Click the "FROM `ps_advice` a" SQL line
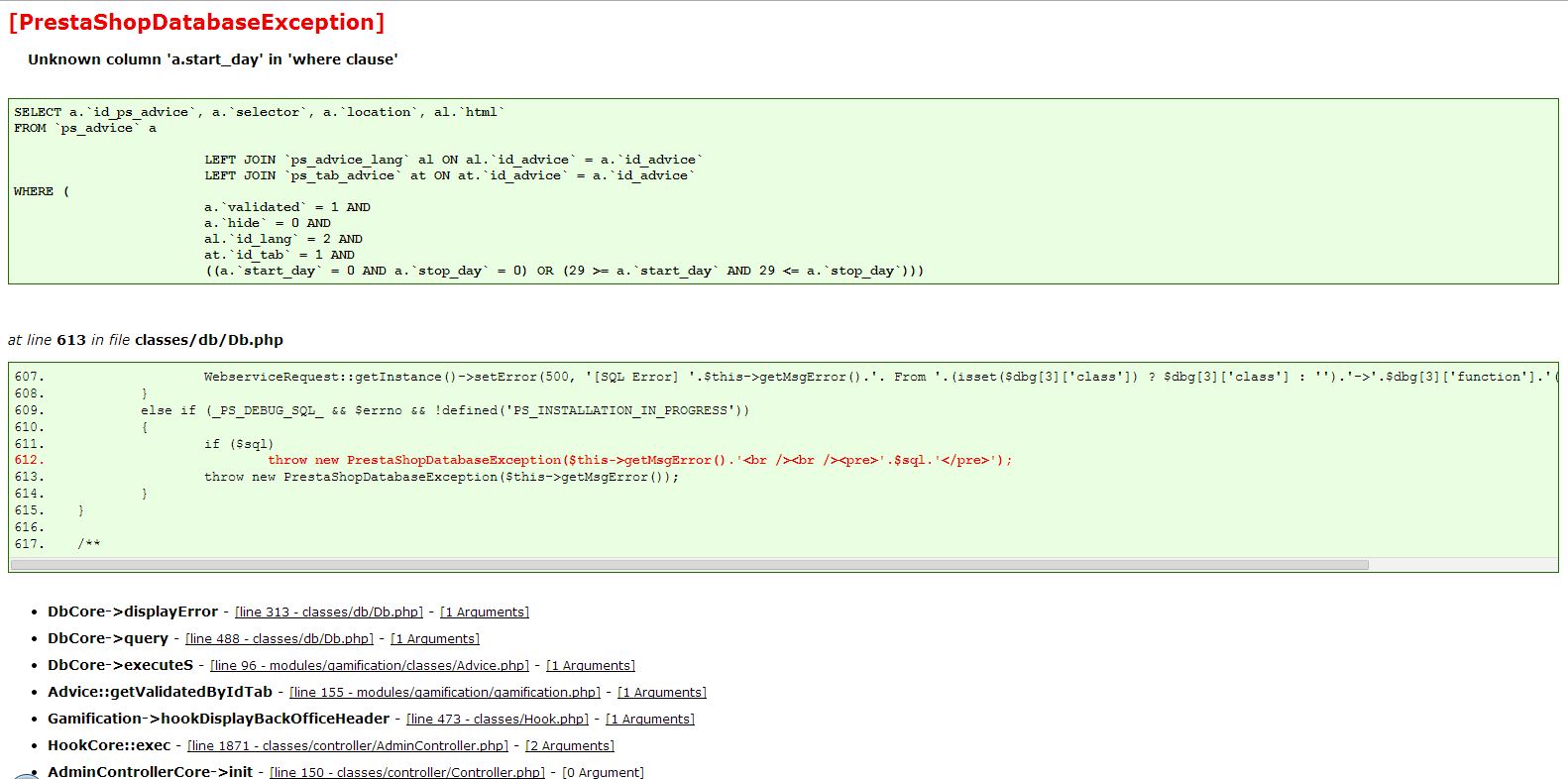This screenshot has height=779, width=1568. click(85, 128)
